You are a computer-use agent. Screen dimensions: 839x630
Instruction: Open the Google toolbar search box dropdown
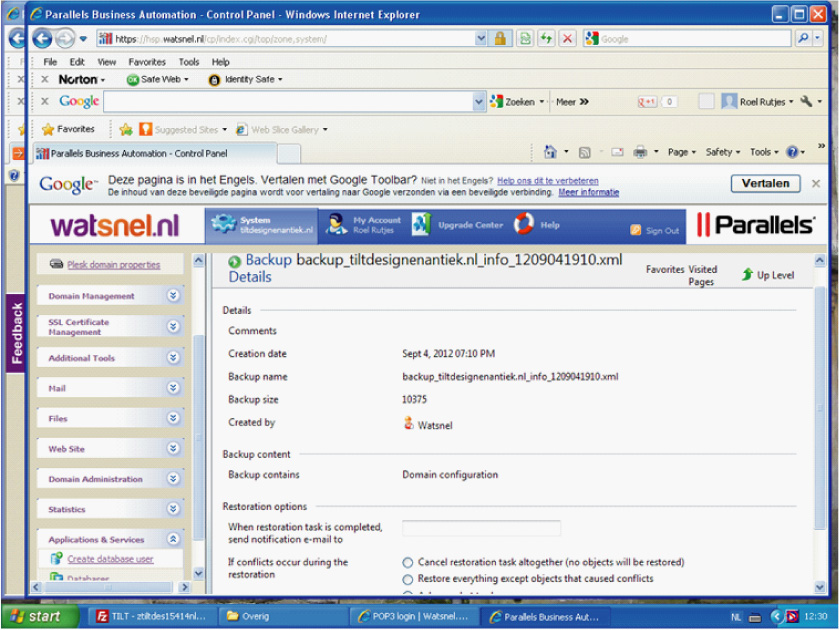479,102
